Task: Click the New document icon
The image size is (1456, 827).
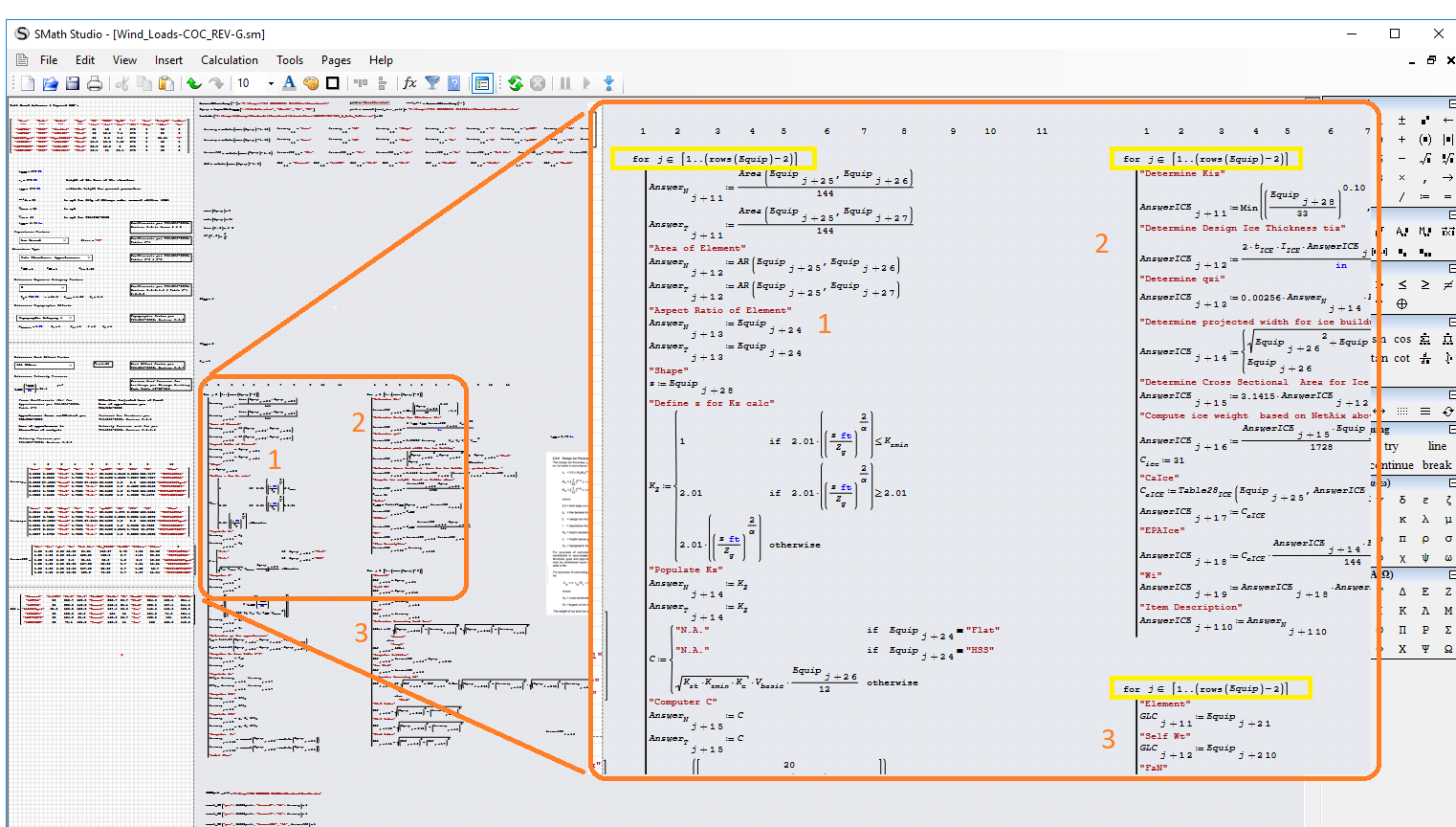Action: (28, 83)
